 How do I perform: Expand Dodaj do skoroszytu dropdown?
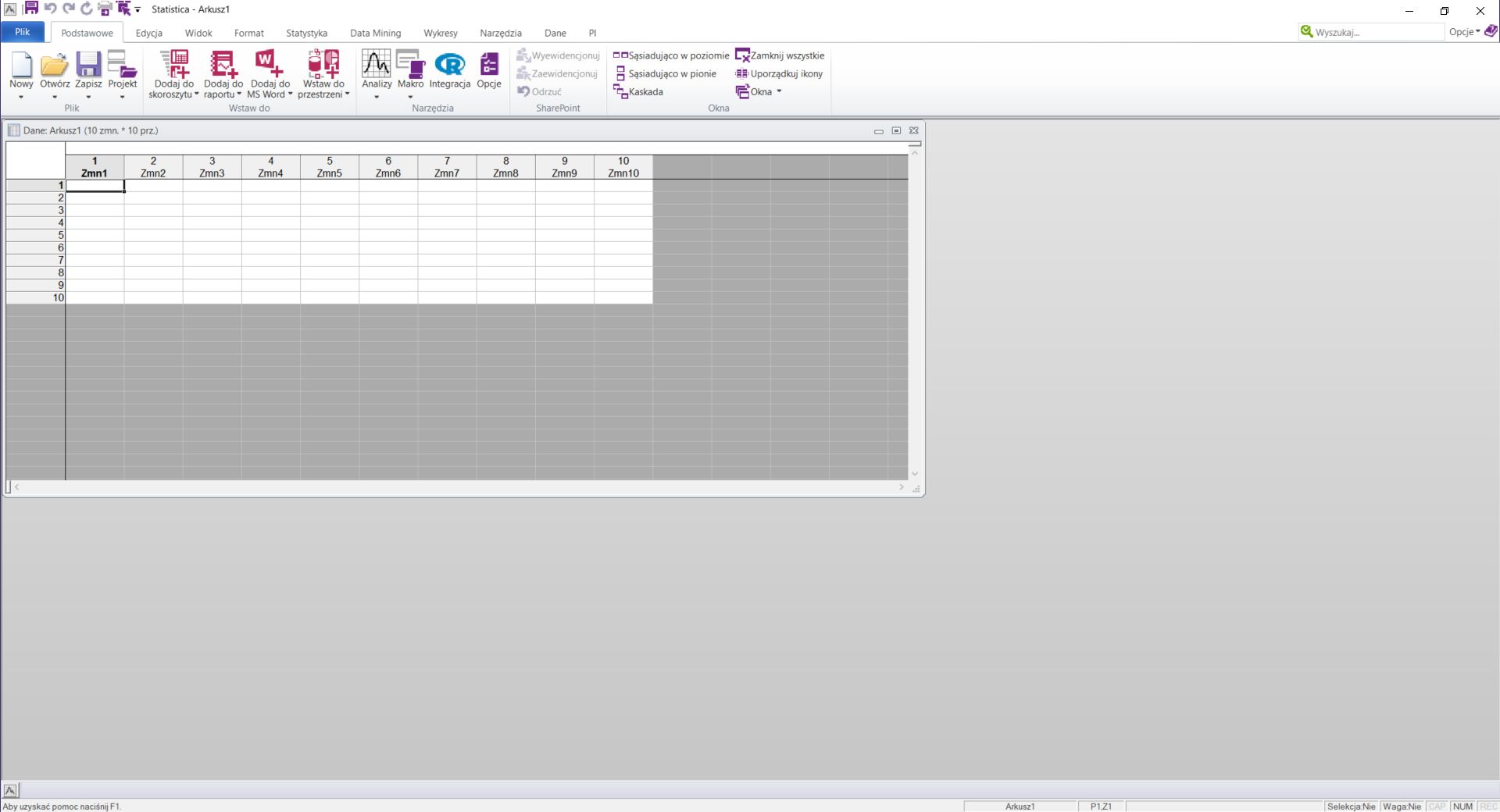pyautogui.click(x=196, y=94)
